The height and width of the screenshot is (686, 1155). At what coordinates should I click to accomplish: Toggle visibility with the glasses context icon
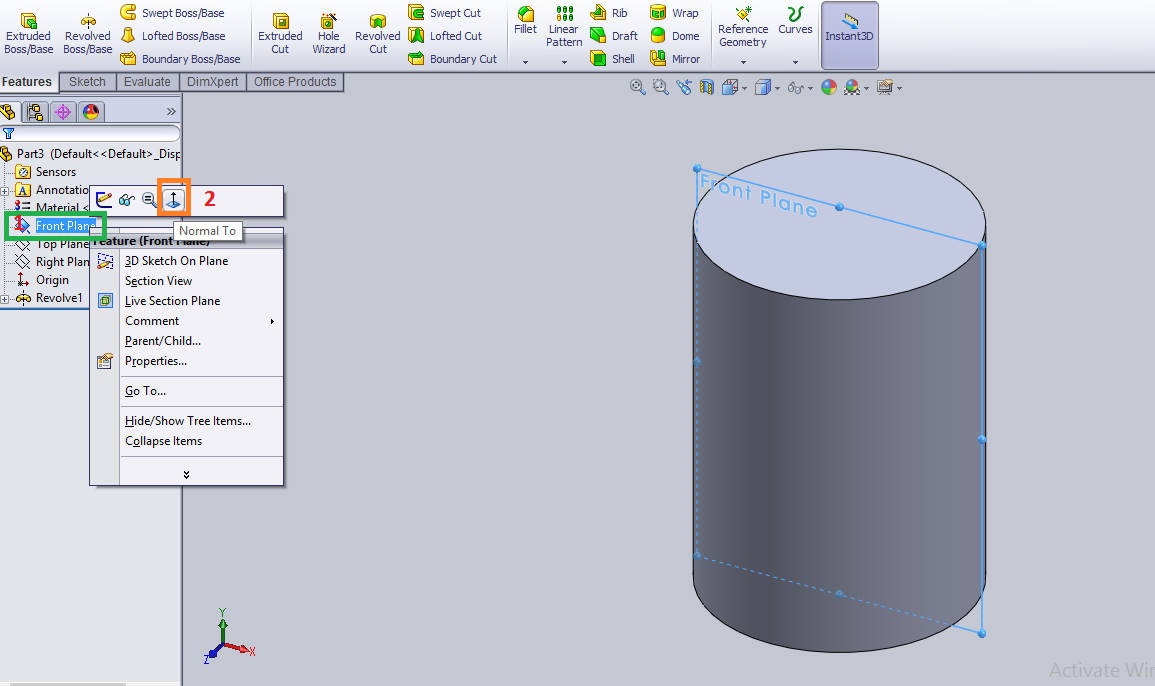(126, 198)
